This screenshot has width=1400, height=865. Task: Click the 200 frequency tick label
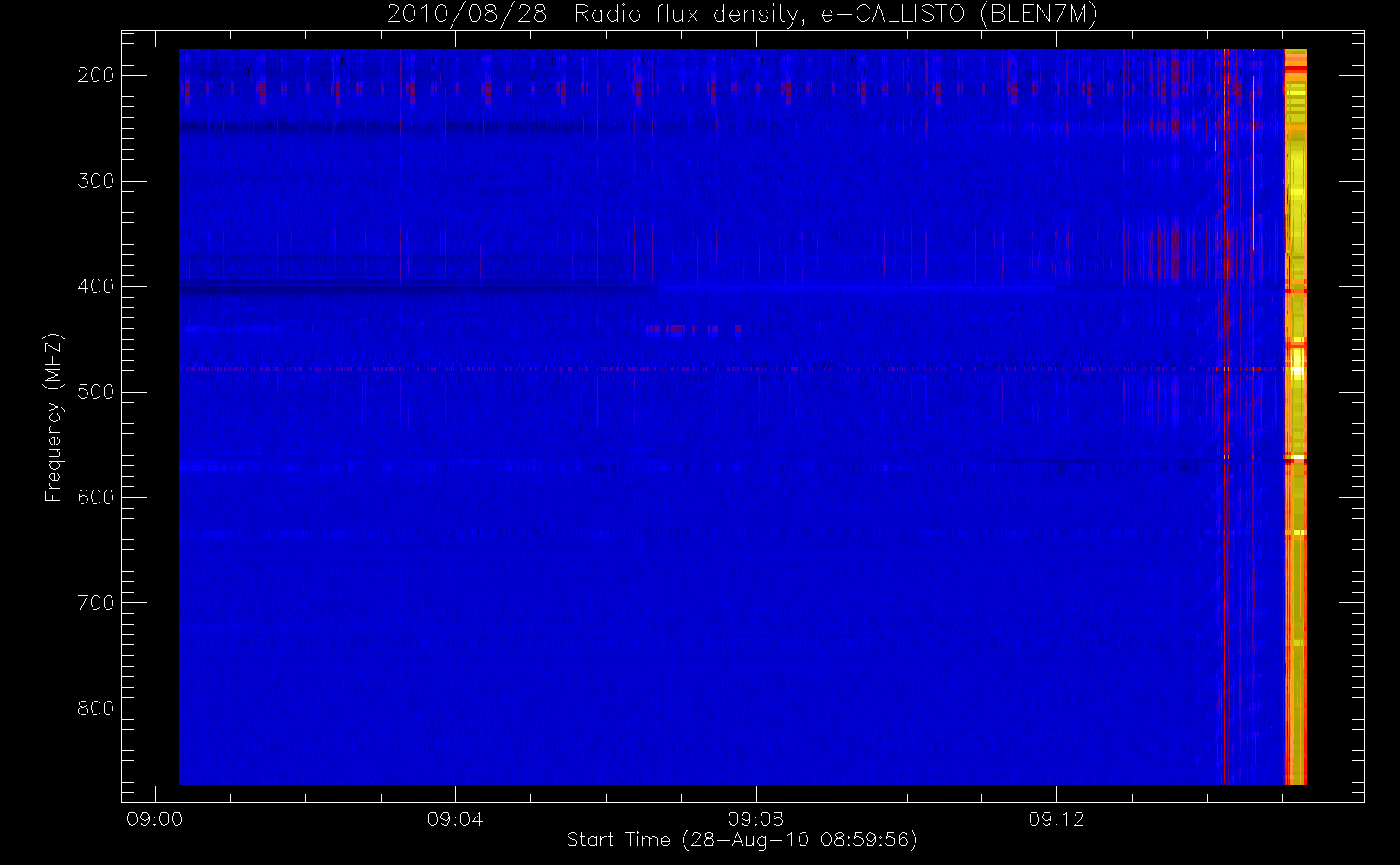(x=96, y=75)
